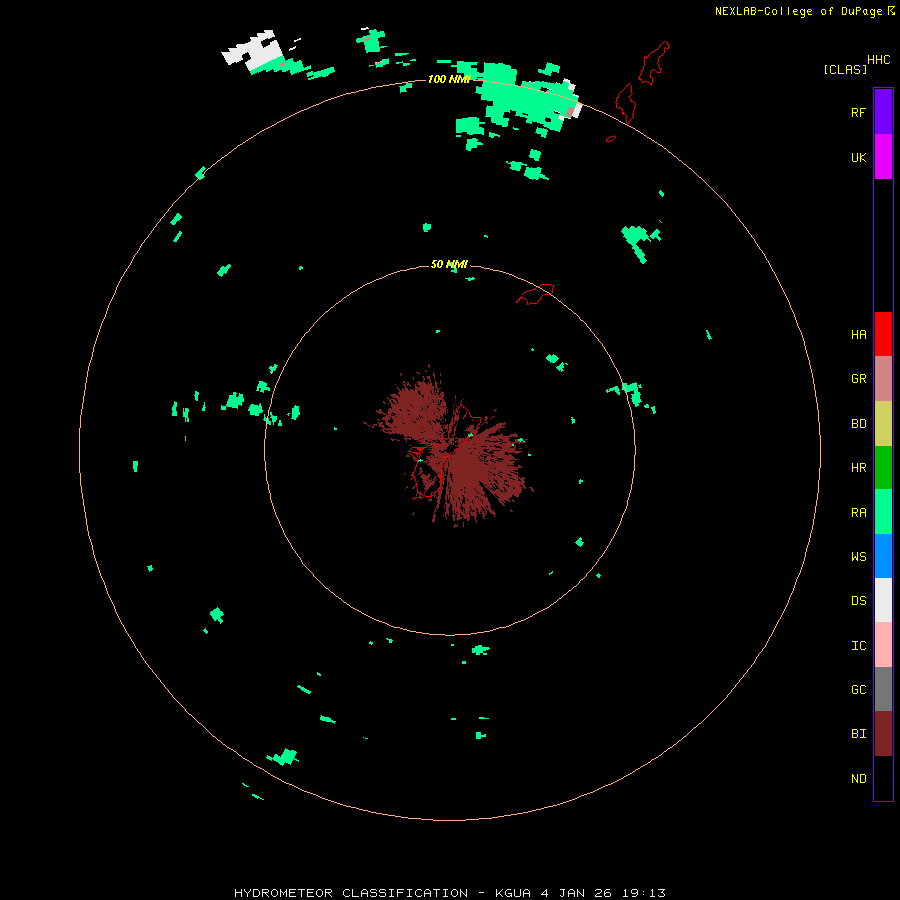This screenshot has width=900, height=900.
Task: Click the RF purple legend swatch
Action: tap(883, 111)
